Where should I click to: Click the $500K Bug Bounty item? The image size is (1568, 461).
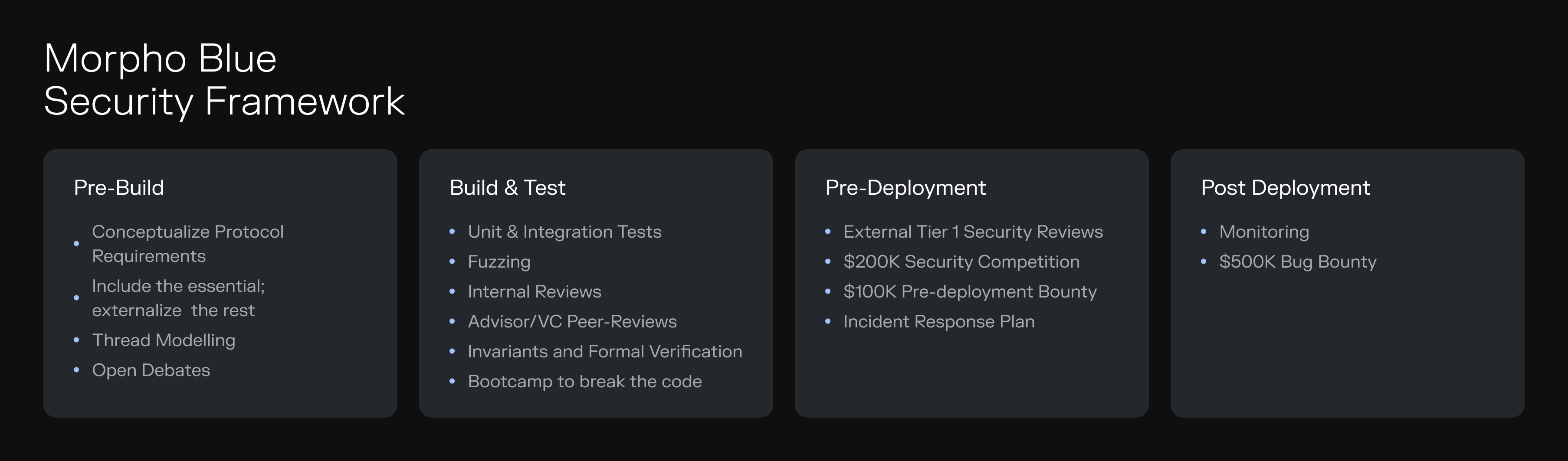(x=1297, y=262)
